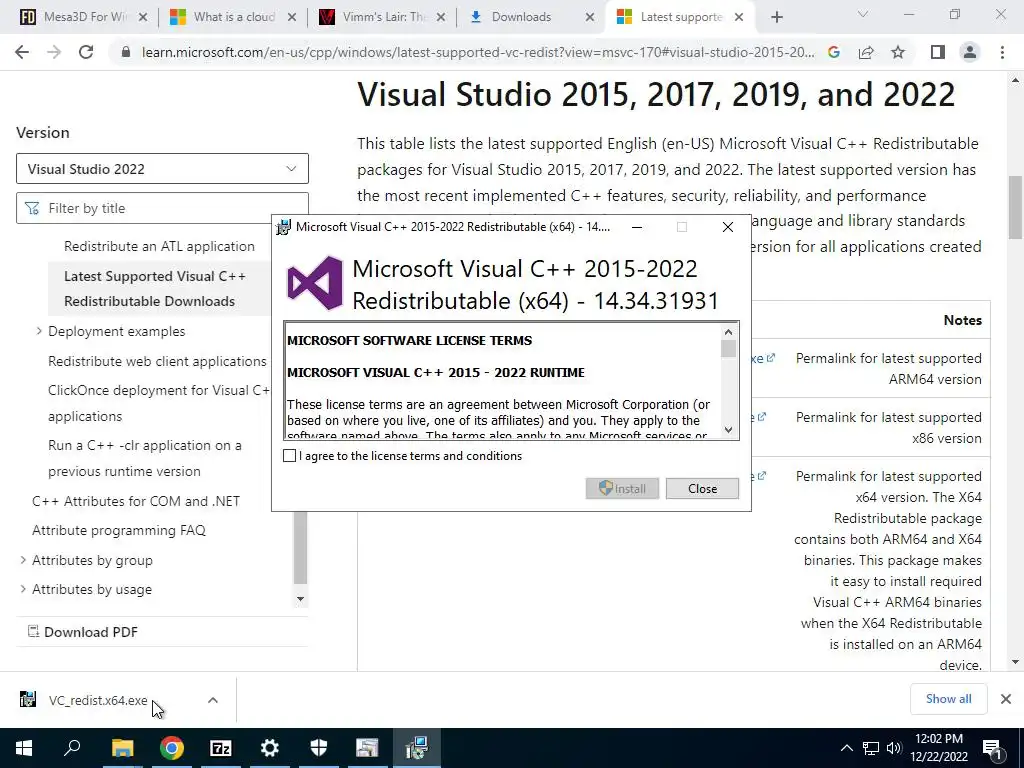The image size is (1024, 768).
Task: Open C++ Attributes for COM and .NET
Action: coord(136,501)
